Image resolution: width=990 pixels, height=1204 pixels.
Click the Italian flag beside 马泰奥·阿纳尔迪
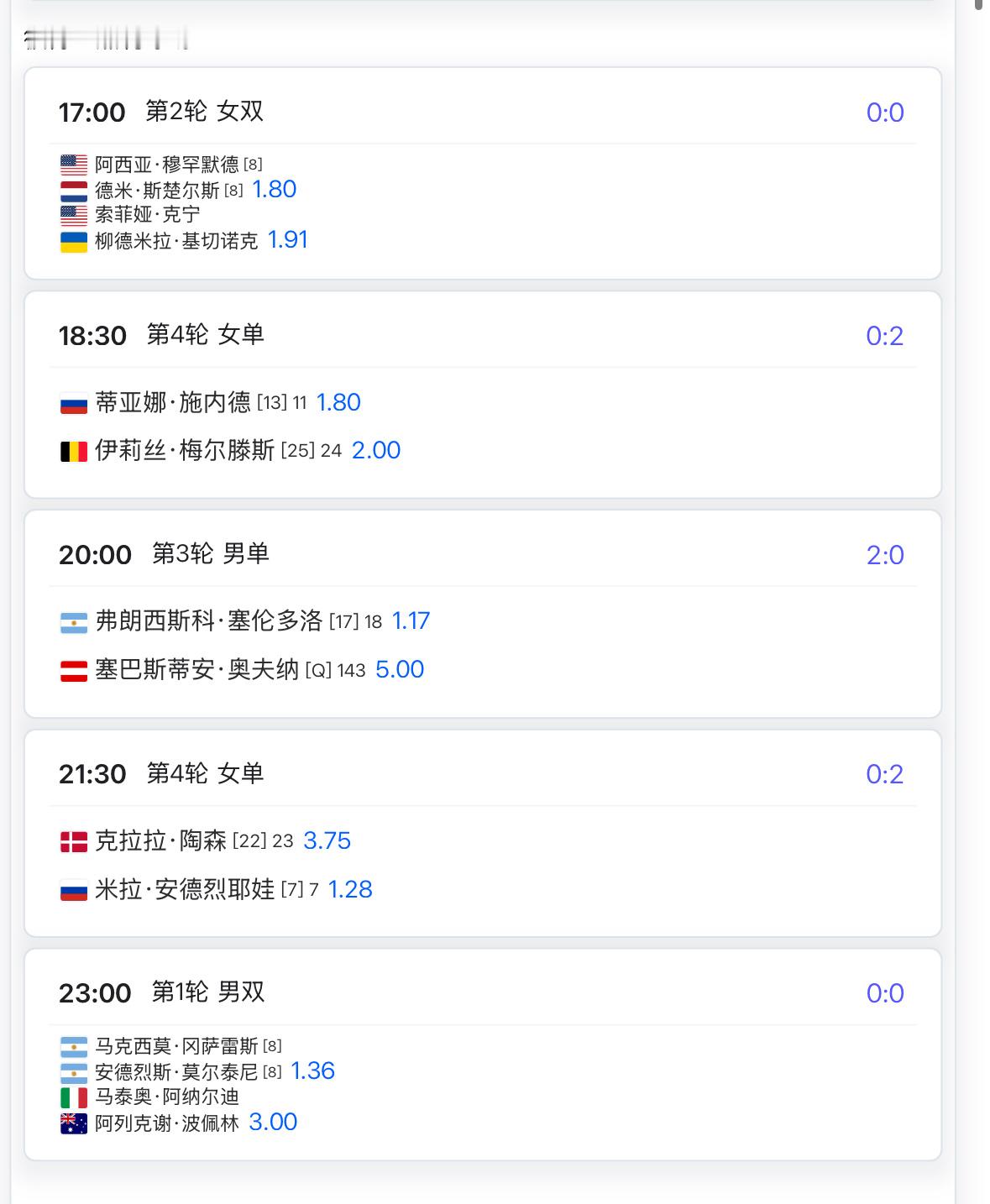[x=74, y=1097]
